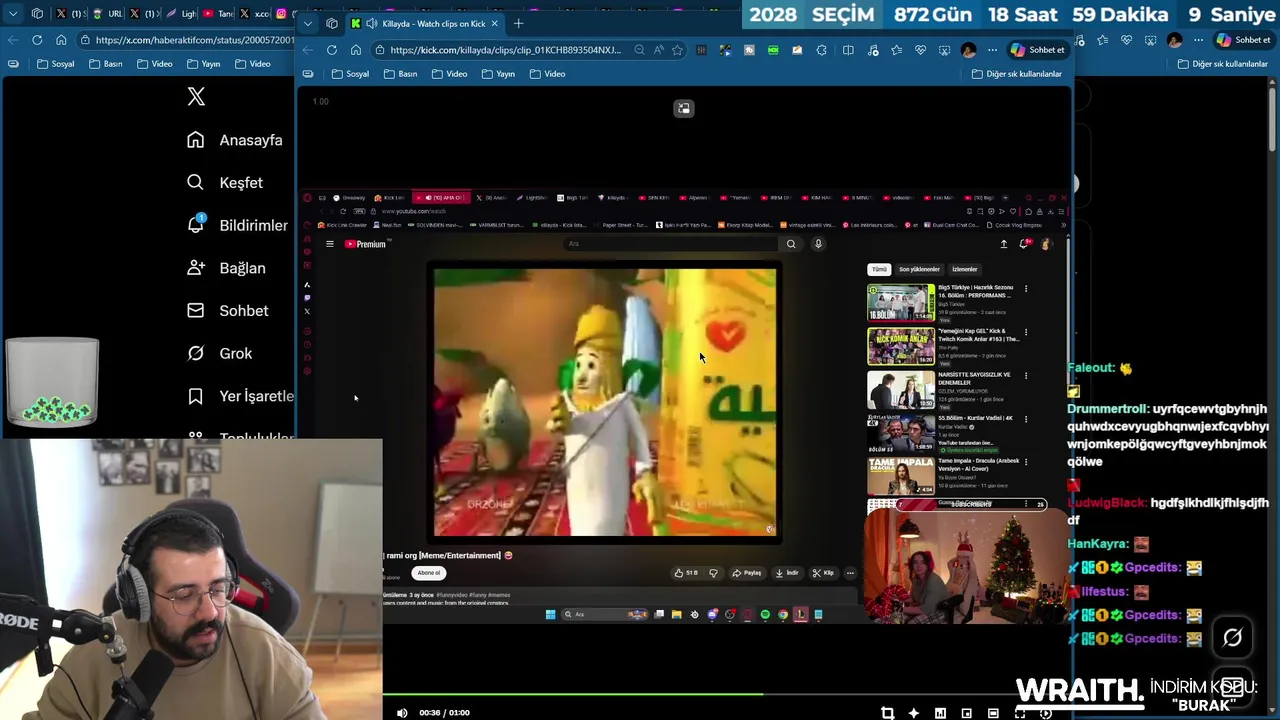Expand Basın bookmarks folder in Kick window
Image resolution: width=1280 pixels, height=720 pixels.
coord(400,74)
